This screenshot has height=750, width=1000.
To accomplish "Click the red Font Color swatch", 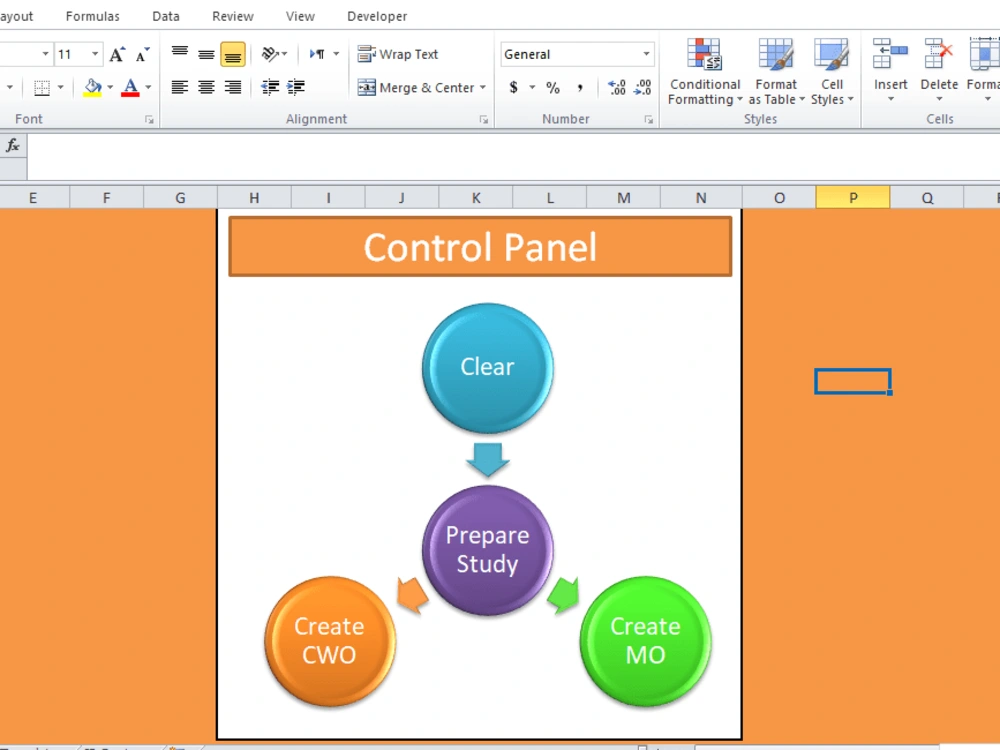I will tap(130, 87).
